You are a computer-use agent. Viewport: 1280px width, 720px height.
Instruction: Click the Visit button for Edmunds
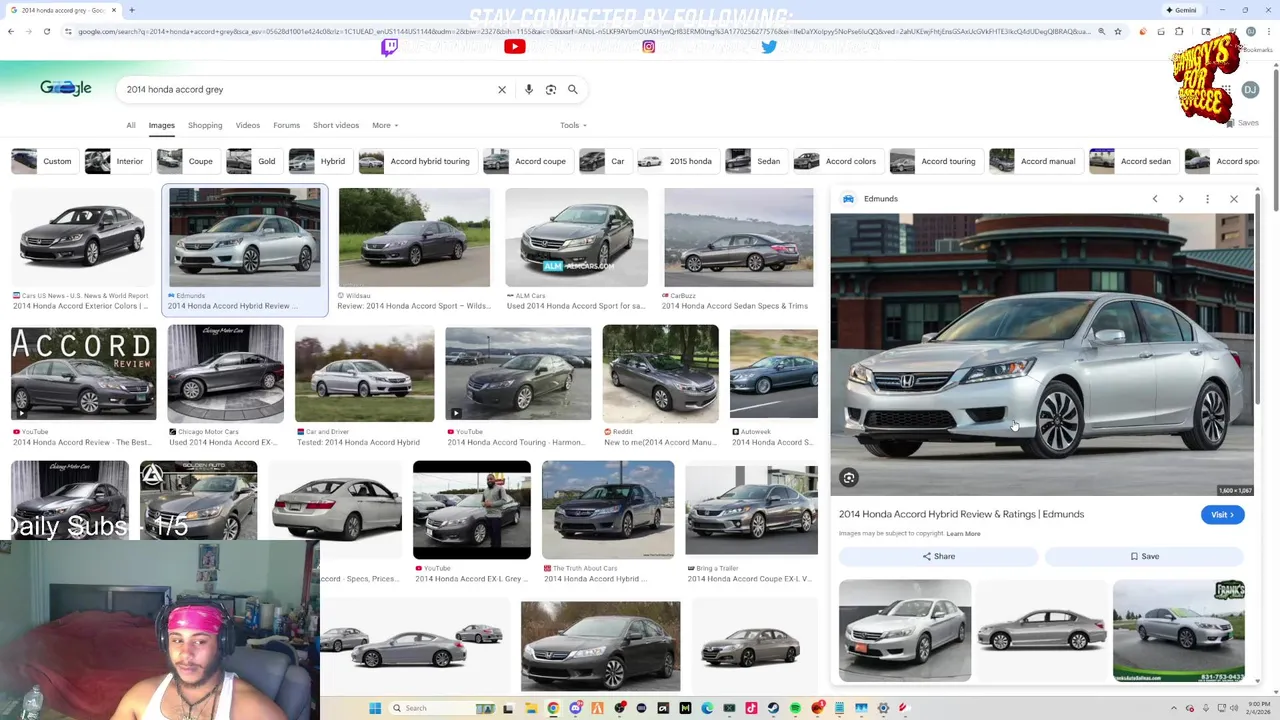1222,515
